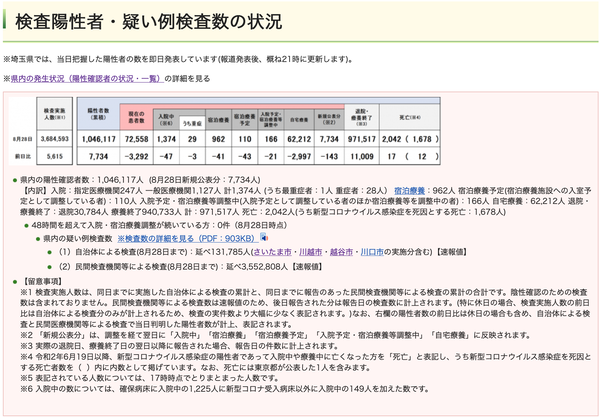600x418 pixels.
Task: Open the 宿泊療養 link
Action: click(409, 190)
